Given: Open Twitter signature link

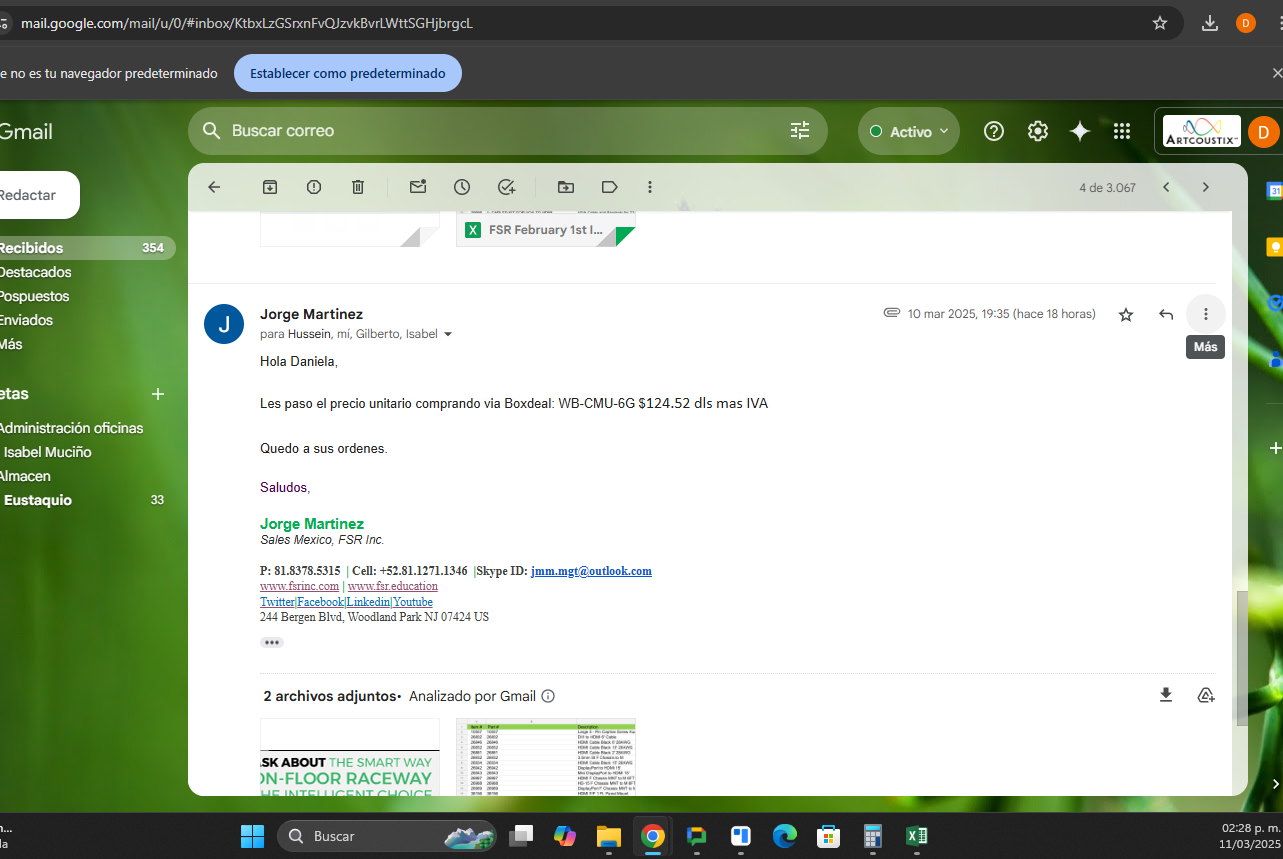Looking at the screenshot, I should click(x=277, y=602).
